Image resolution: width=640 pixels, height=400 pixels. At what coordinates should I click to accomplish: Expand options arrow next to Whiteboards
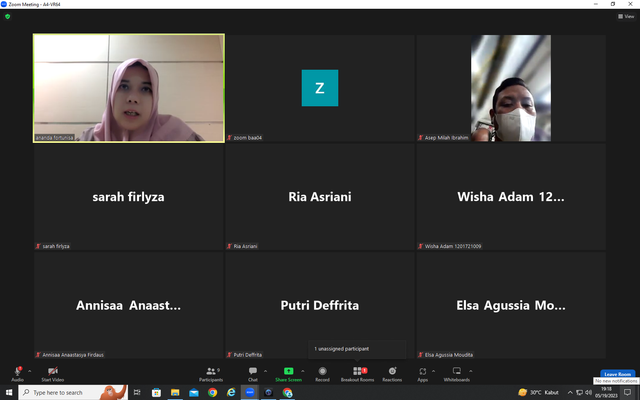[471, 371]
